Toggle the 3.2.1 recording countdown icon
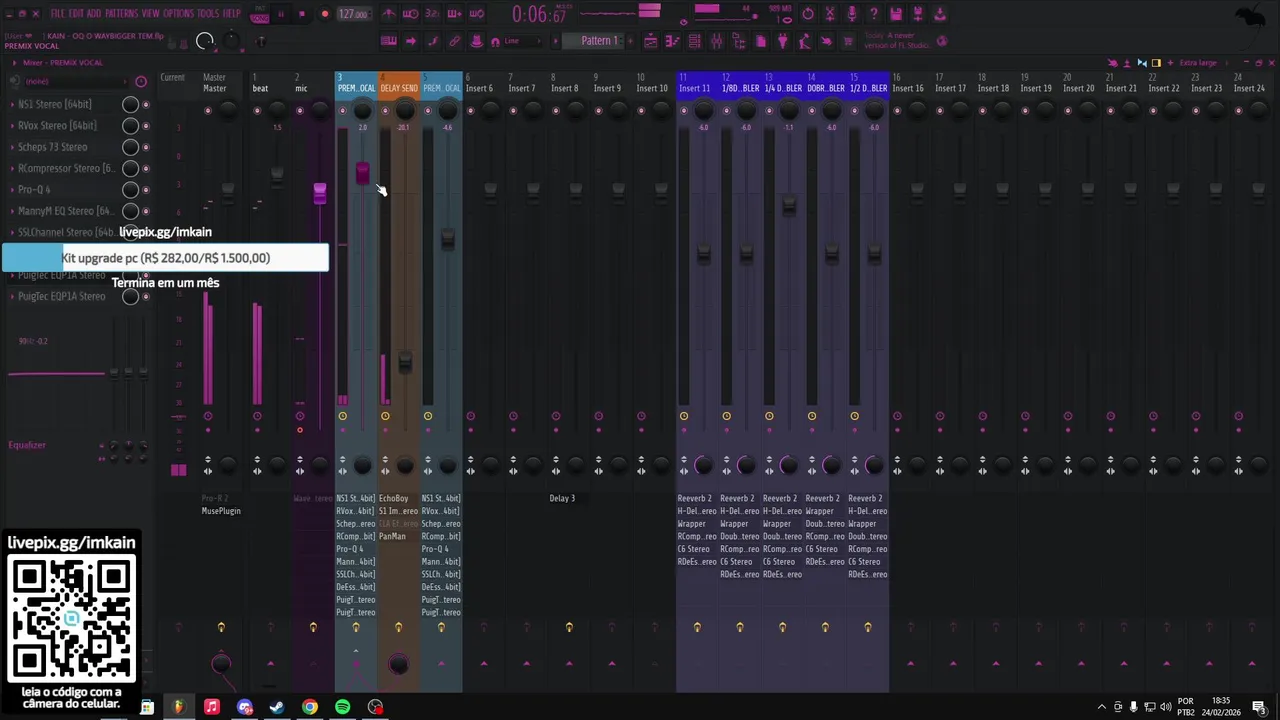The image size is (1280, 720). click(432, 14)
